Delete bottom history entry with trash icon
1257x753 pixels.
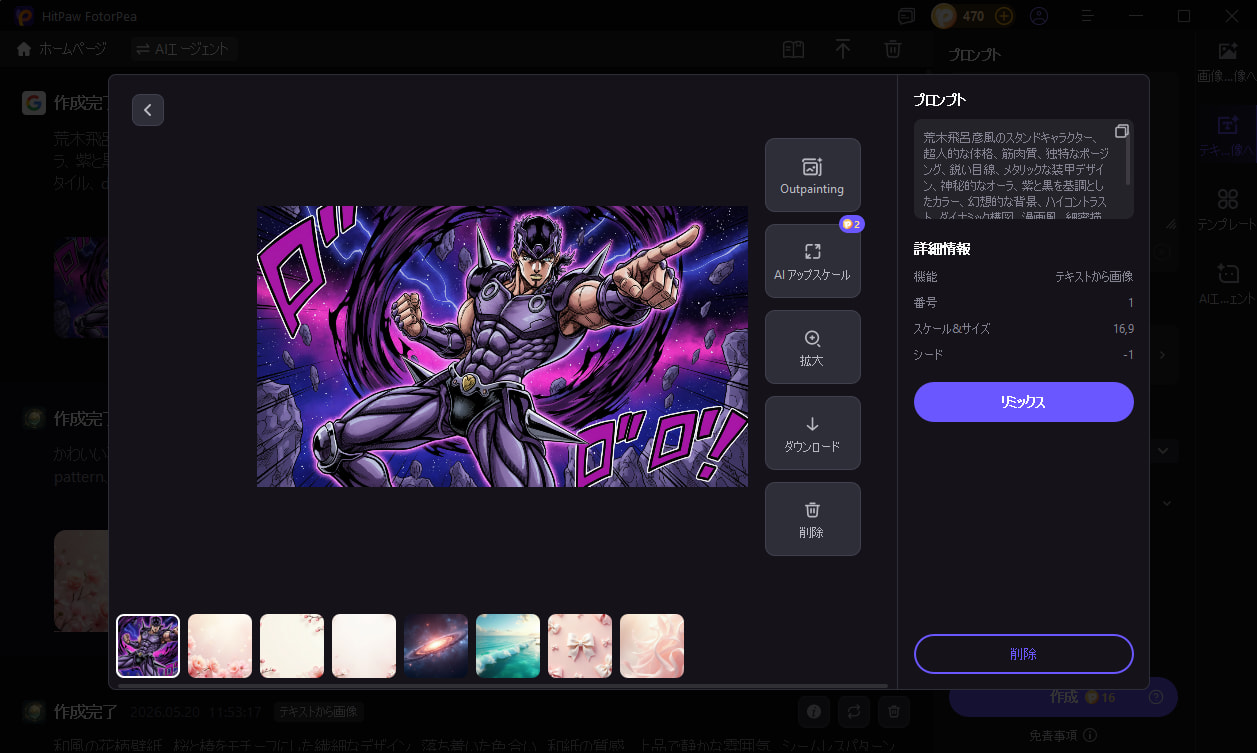click(x=894, y=712)
